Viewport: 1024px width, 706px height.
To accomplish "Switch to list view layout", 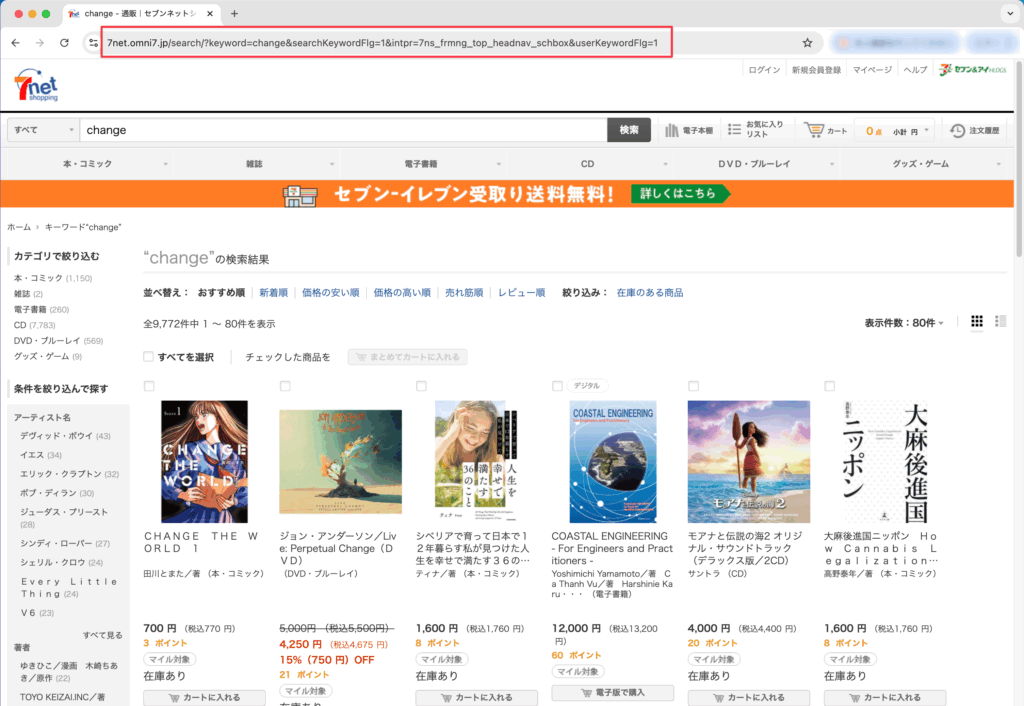I will click(x=1000, y=321).
